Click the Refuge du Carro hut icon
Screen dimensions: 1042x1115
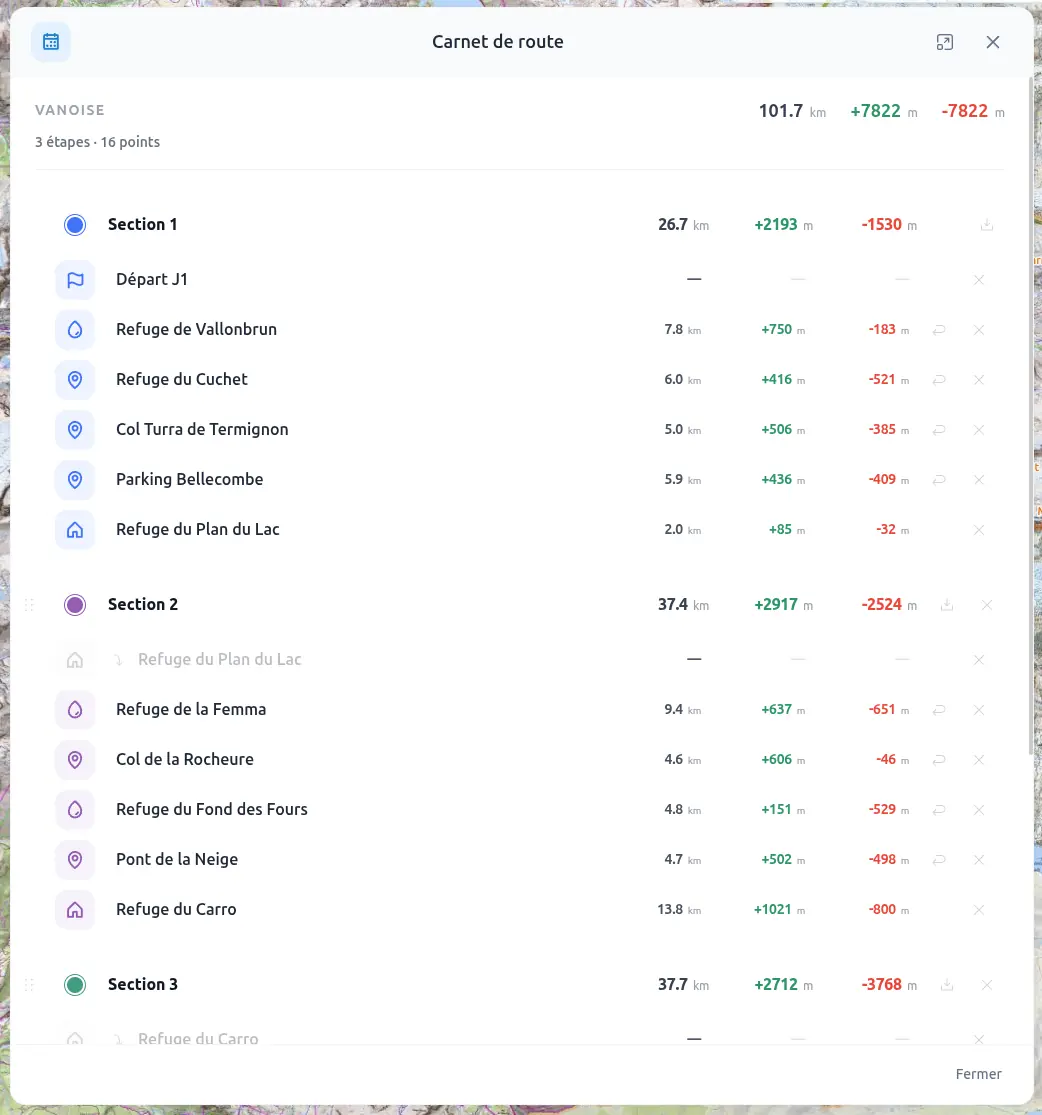point(75,909)
